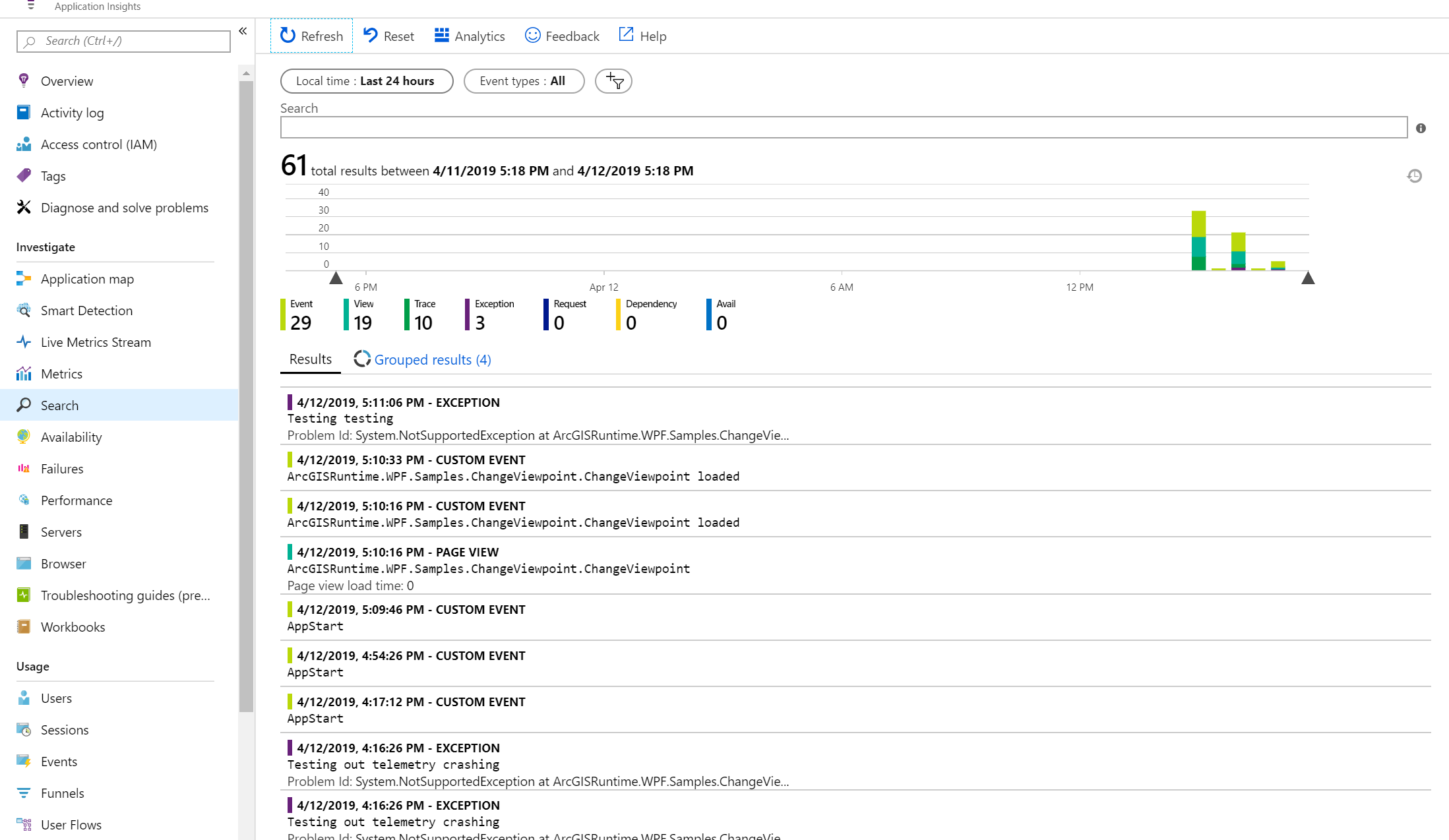Viewport: 1449px width, 840px height.
Task: Click the main Search input field
Action: [843, 127]
